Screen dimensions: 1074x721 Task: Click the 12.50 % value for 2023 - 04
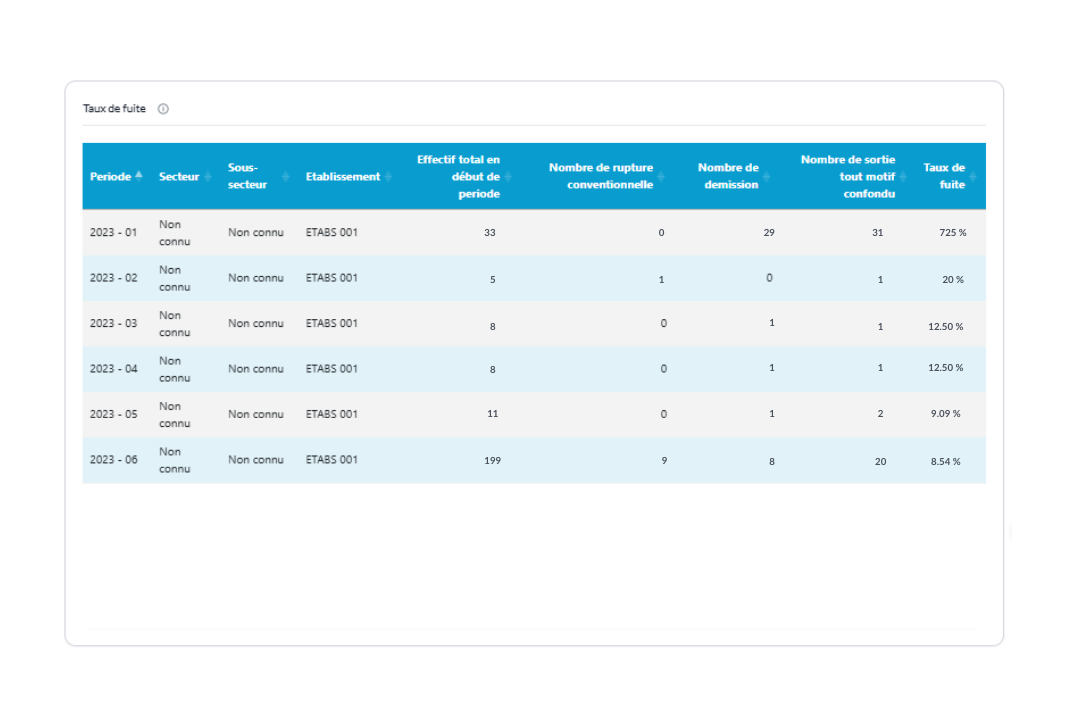point(944,367)
